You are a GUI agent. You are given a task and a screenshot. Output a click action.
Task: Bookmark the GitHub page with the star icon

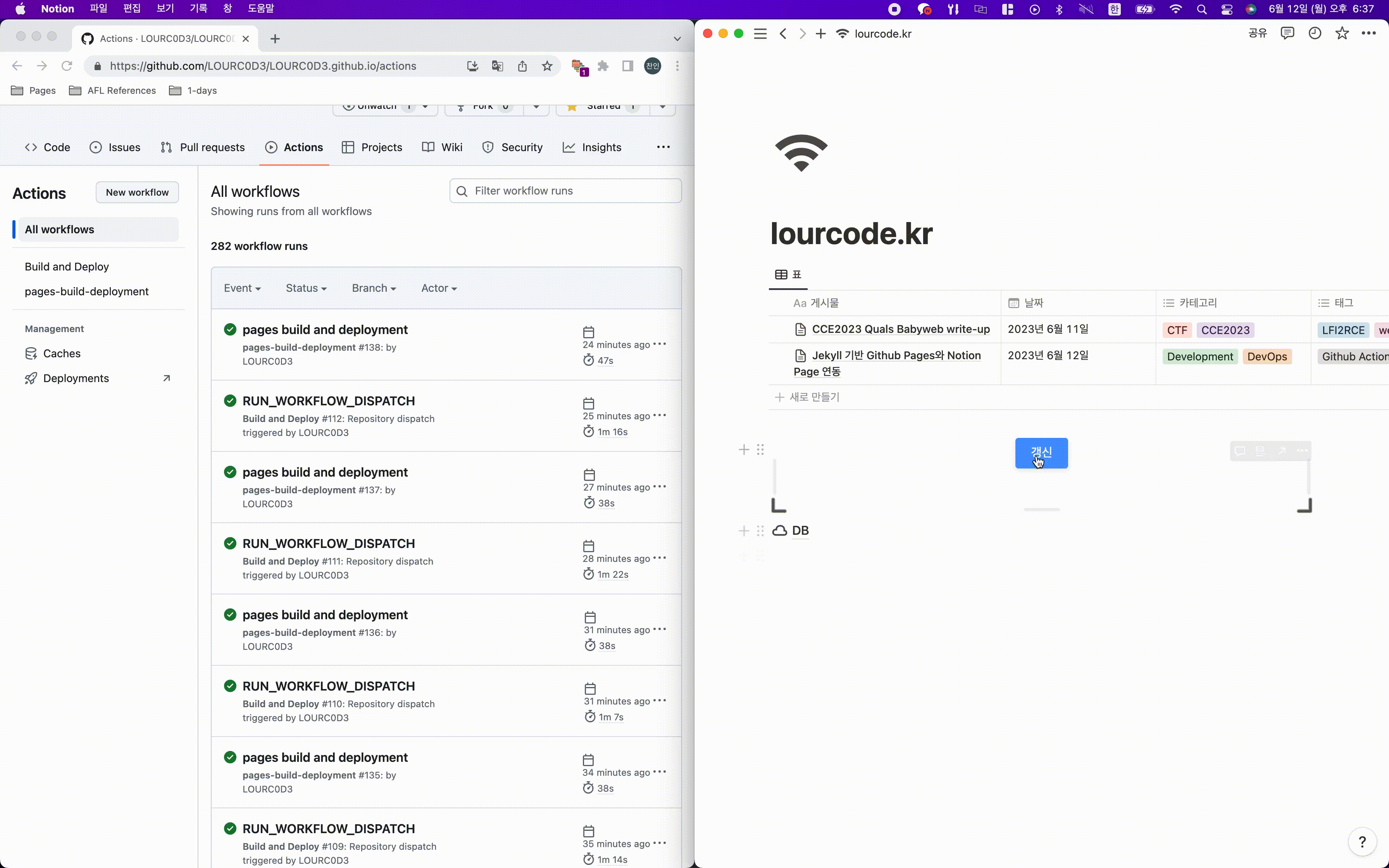pyautogui.click(x=547, y=66)
